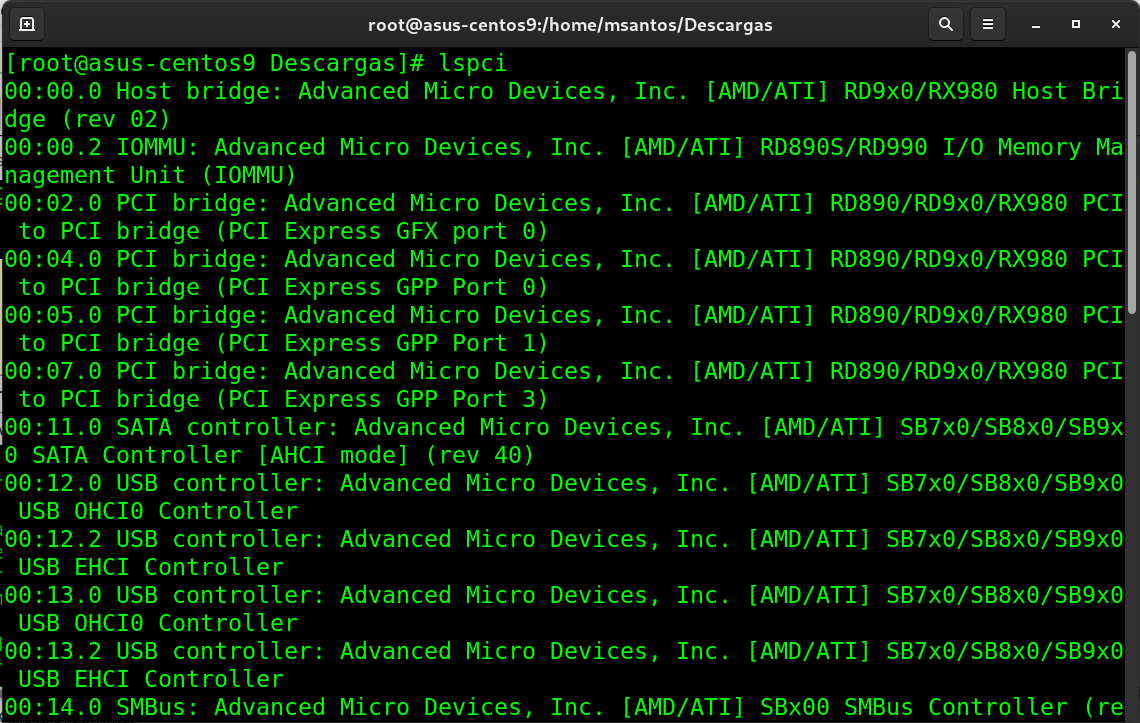Click the shell prompt [root@asus-centos9 Descargas]#
The width and height of the screenshot is (1140, 723).
coord(215,63)
